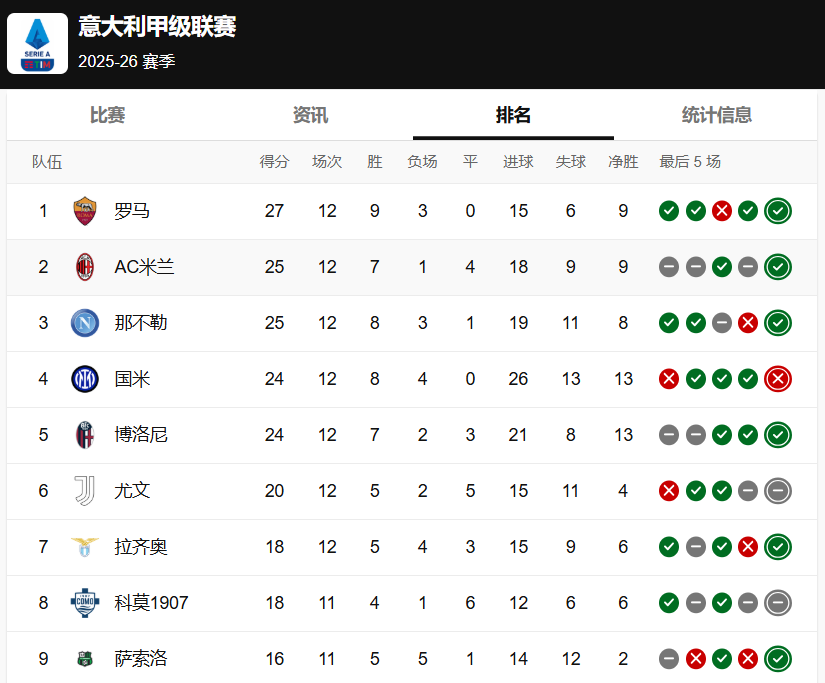Click the Bologna club crest
Viewport: 825px width, 683px height.
[x=85, y=435]
